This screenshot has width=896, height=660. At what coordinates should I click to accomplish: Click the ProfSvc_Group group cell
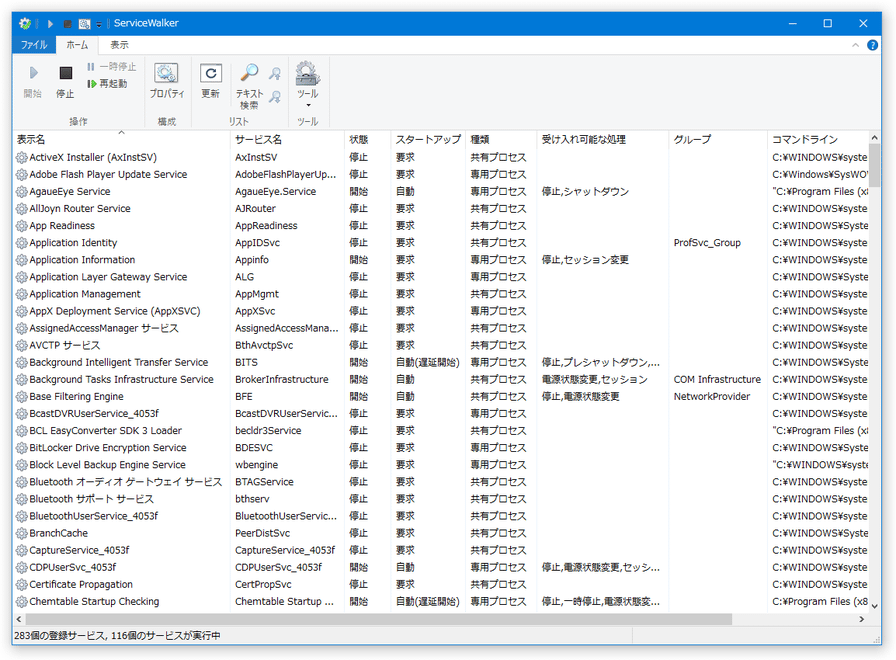pyautogui.click(x=707, y=243)
